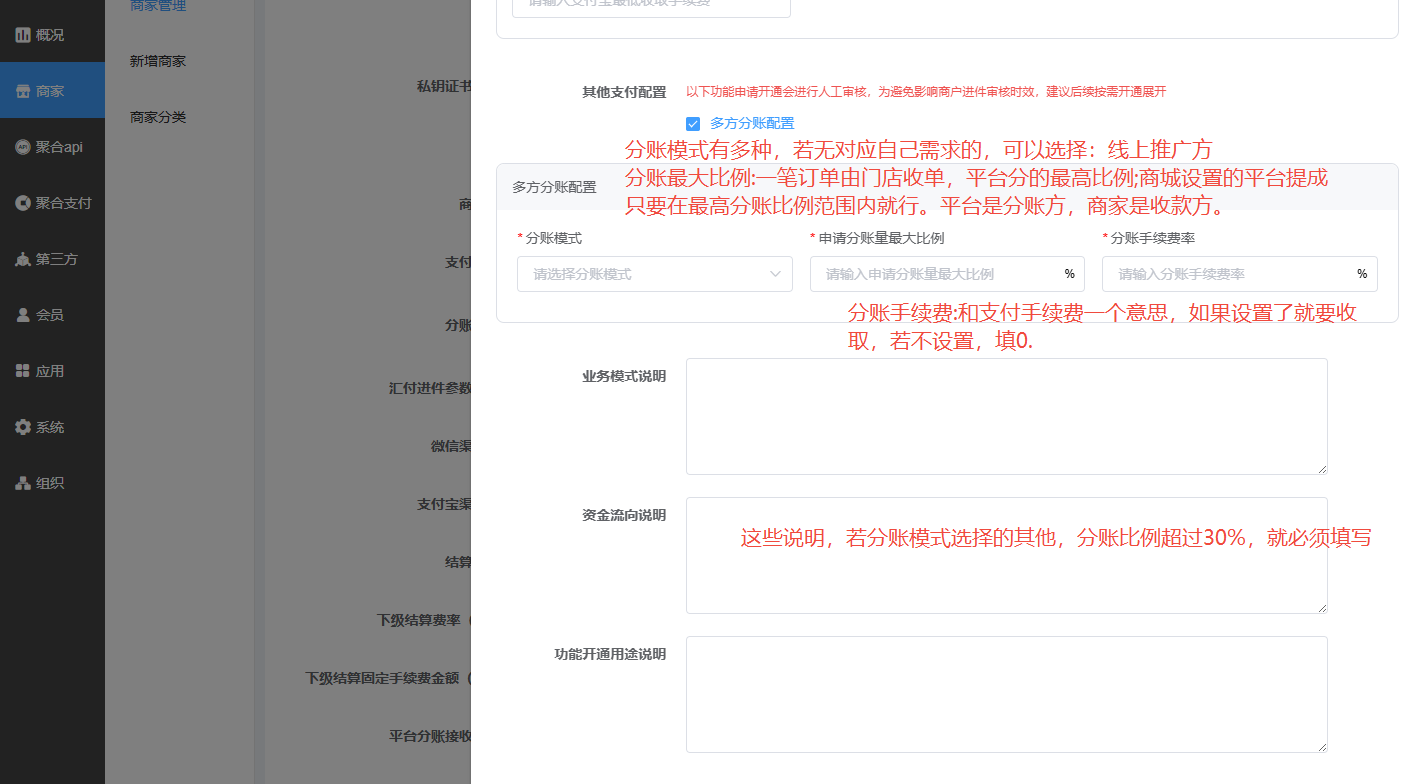Open 商家分类 submenu item

pos(158,117)
